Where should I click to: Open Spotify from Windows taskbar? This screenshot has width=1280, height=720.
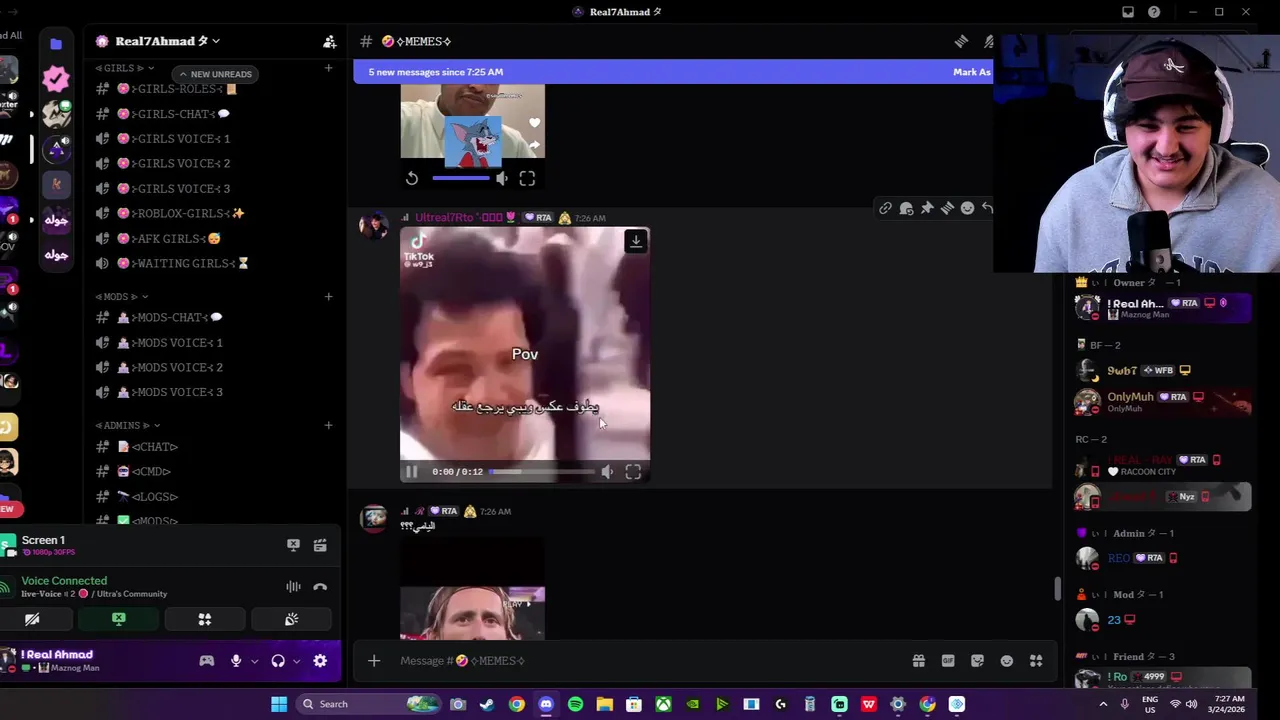tap(575, 704)
